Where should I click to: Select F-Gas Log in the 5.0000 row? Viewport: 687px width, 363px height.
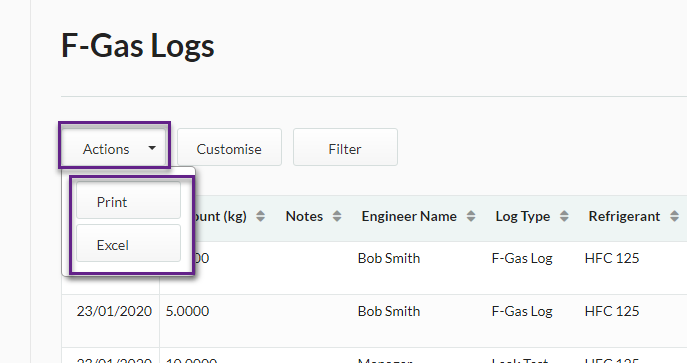point(522,311)
